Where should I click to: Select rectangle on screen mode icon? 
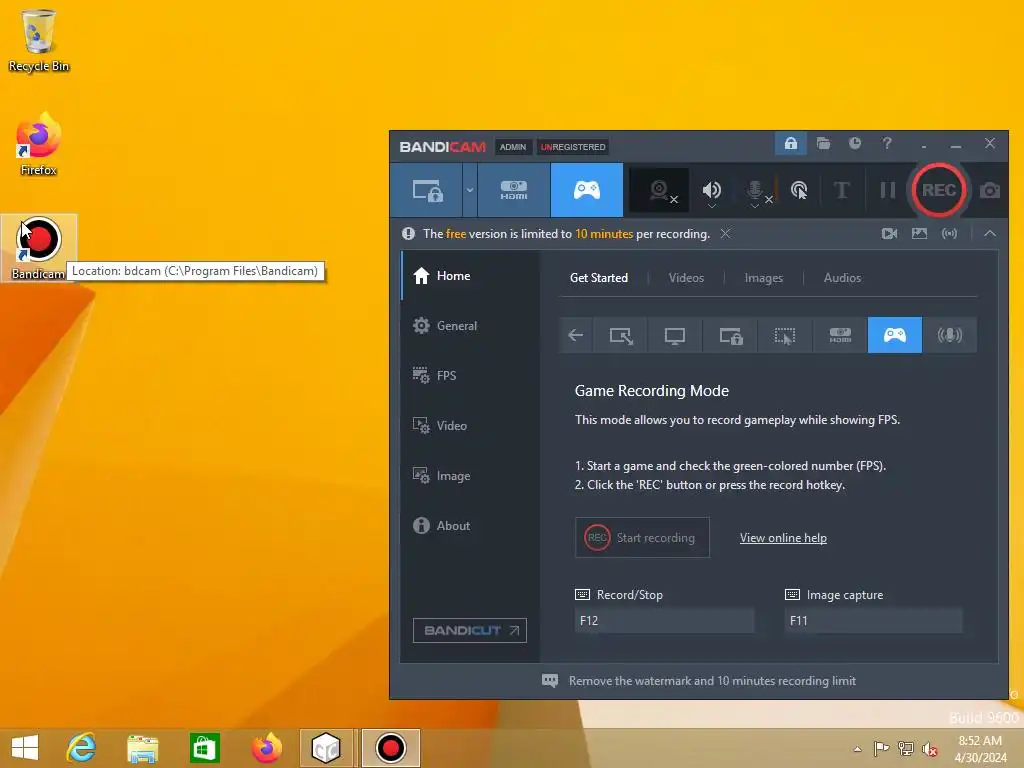[x=620, y=335]
